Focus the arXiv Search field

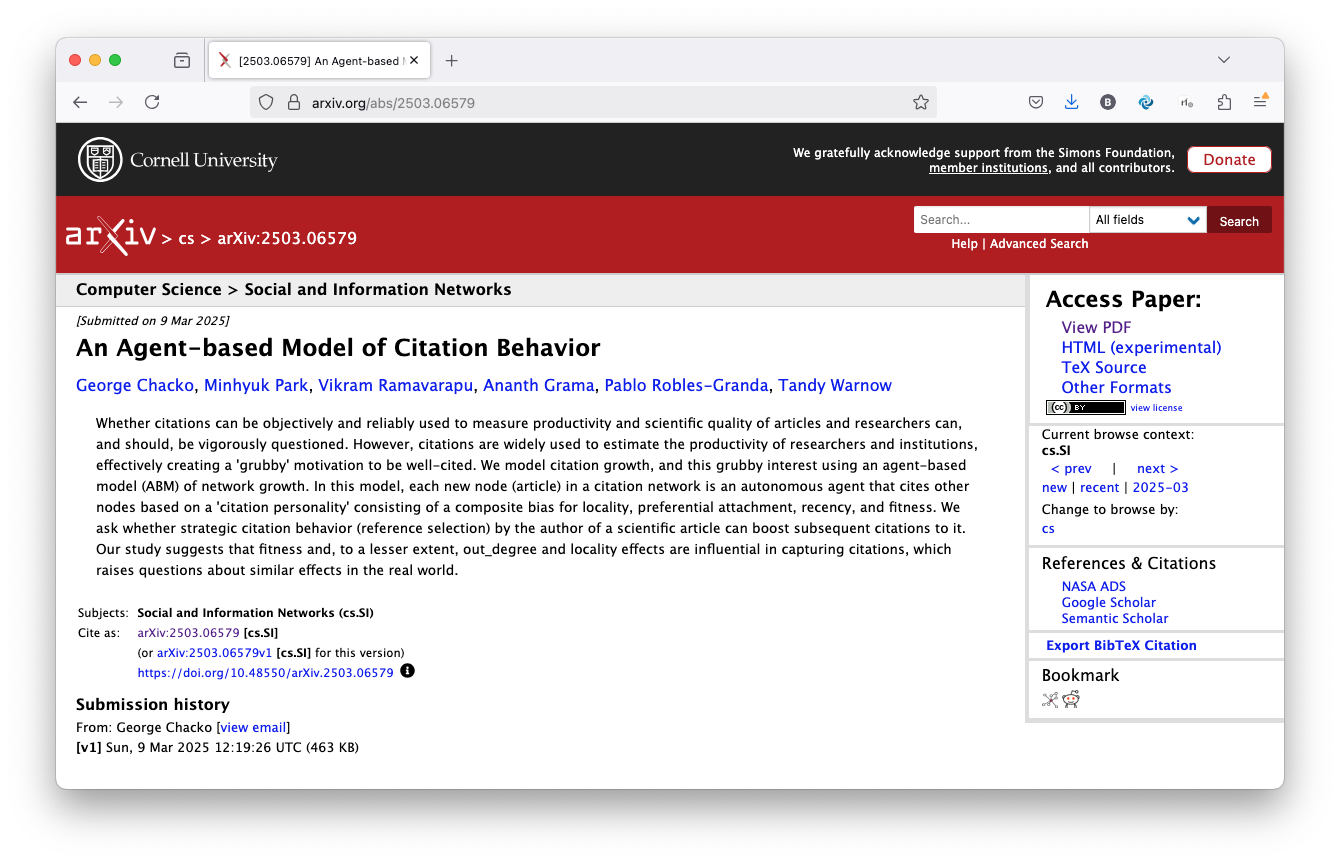1001,220
